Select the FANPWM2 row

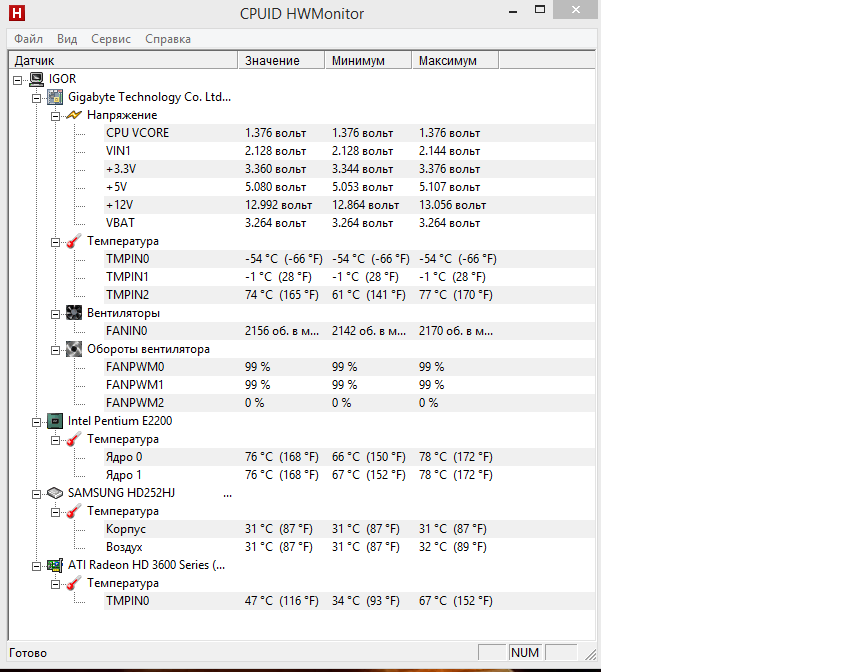point(349,403)
